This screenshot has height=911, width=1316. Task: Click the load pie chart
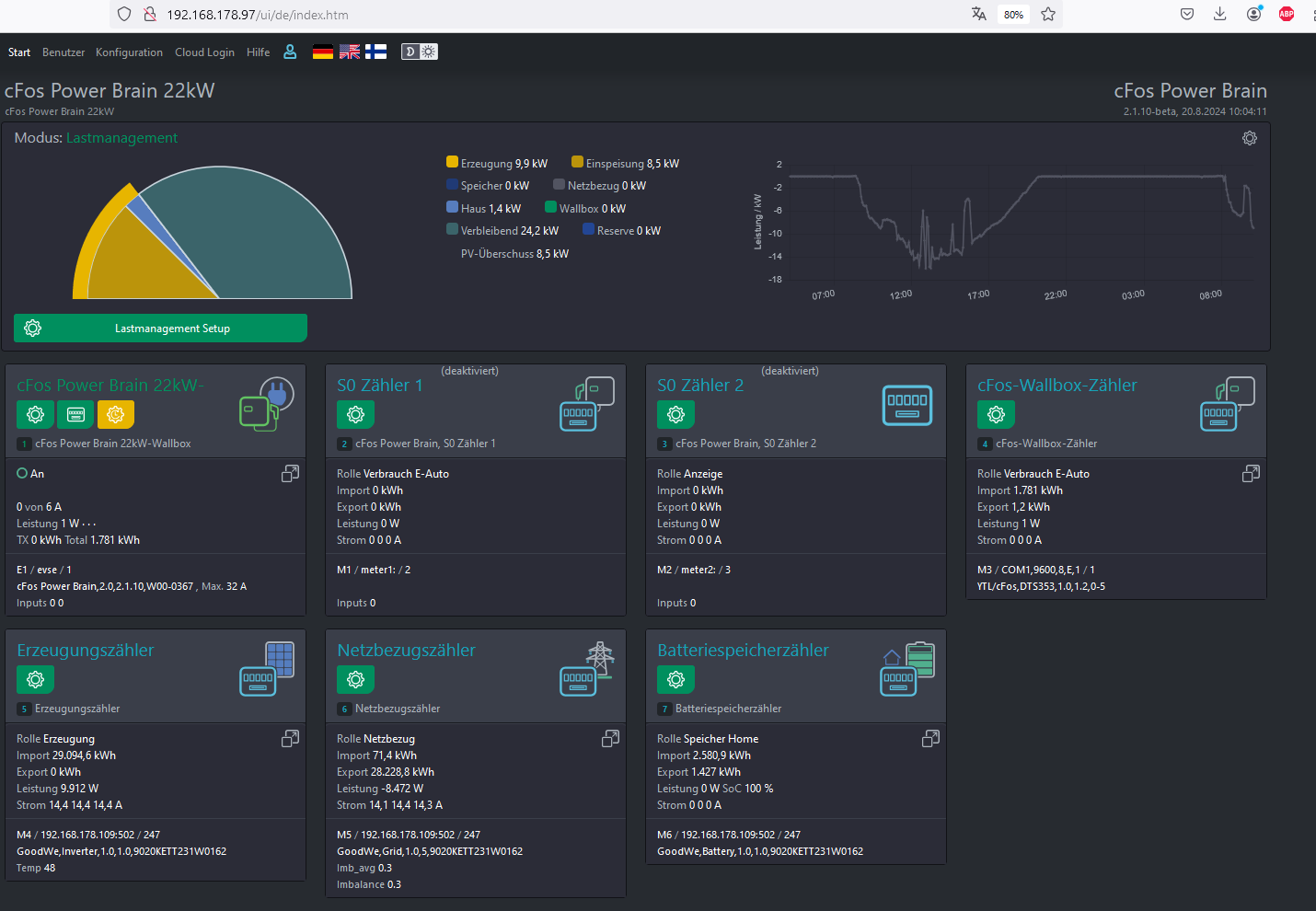[x=213, y=233]
